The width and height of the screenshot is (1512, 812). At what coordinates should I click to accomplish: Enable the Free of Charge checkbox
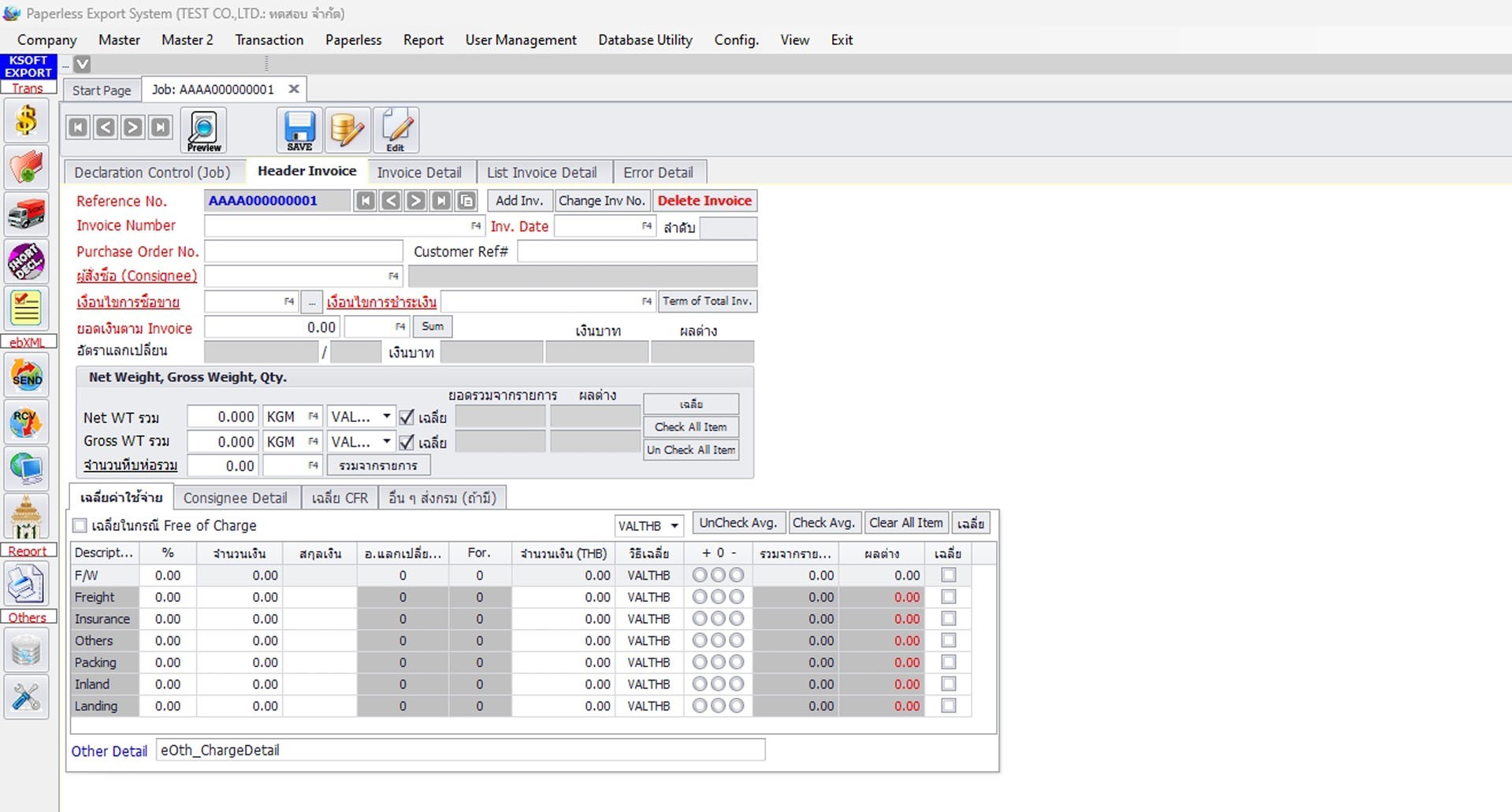pyautogui.click(x=79, y=525)
